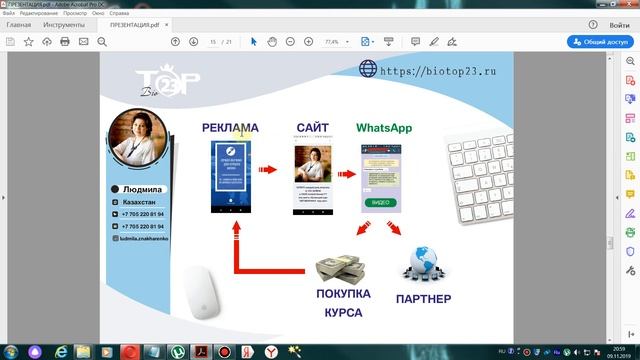Open Yandex Browser from the taskbar

coord(271,352)
